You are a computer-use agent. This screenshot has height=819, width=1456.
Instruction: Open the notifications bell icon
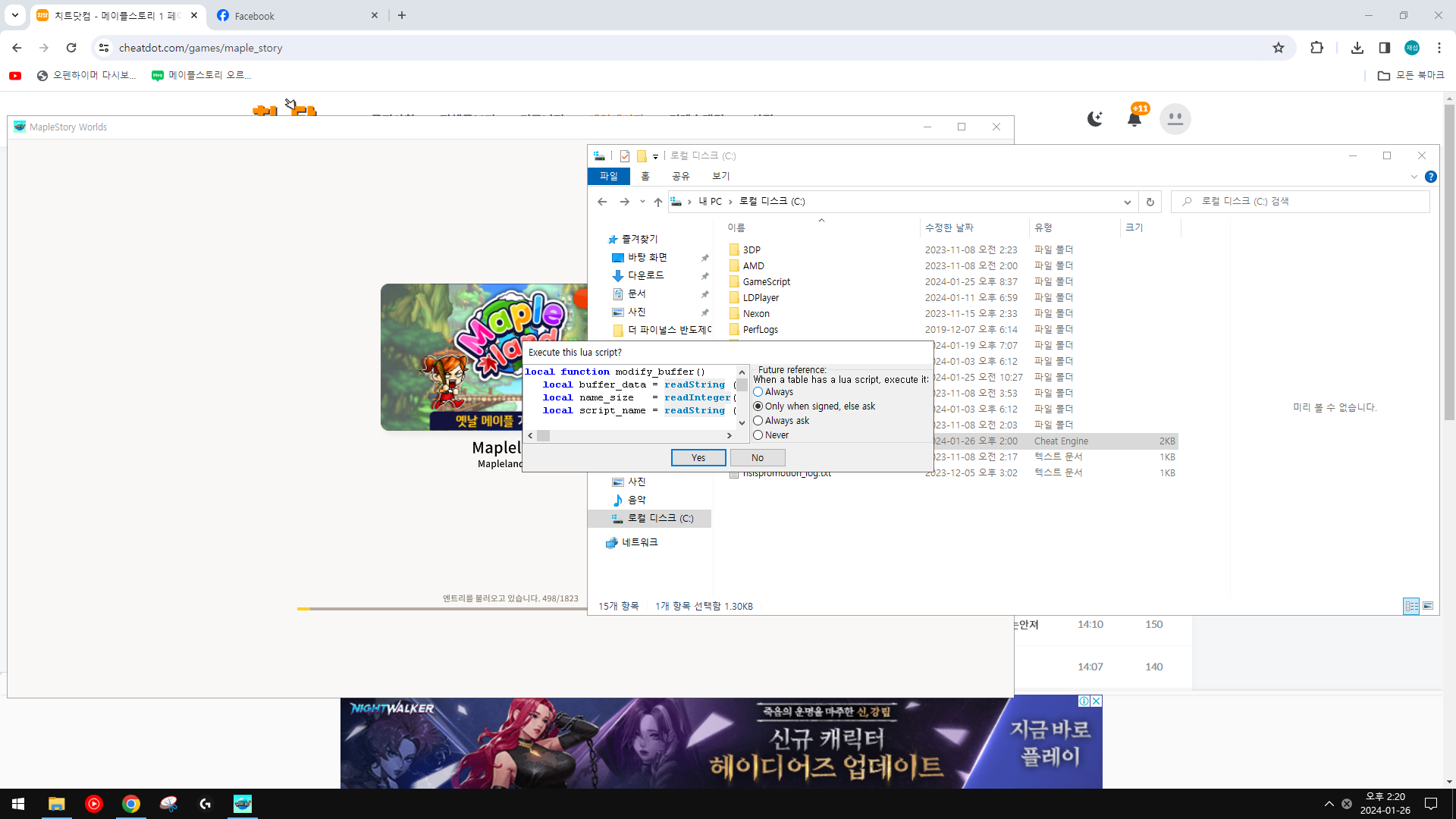(x=1134, y=119)
